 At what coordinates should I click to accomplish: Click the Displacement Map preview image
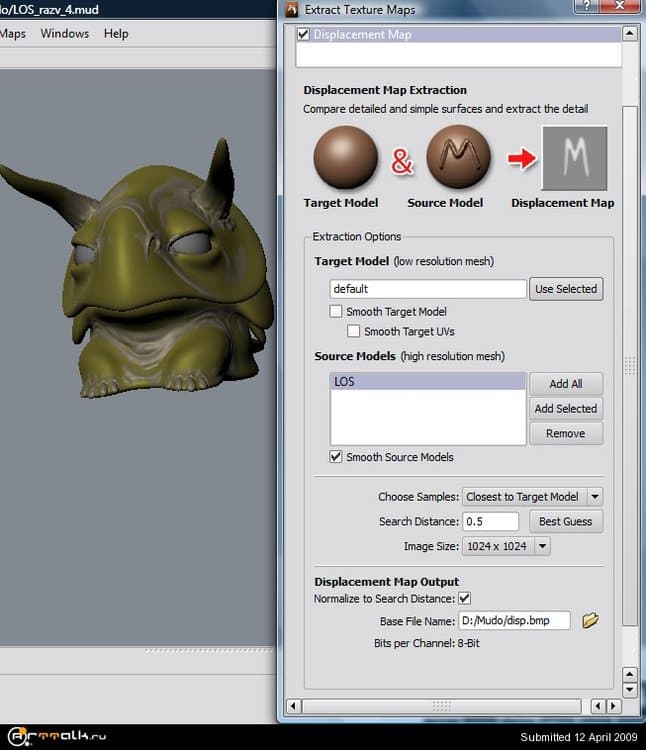[574, 158]
